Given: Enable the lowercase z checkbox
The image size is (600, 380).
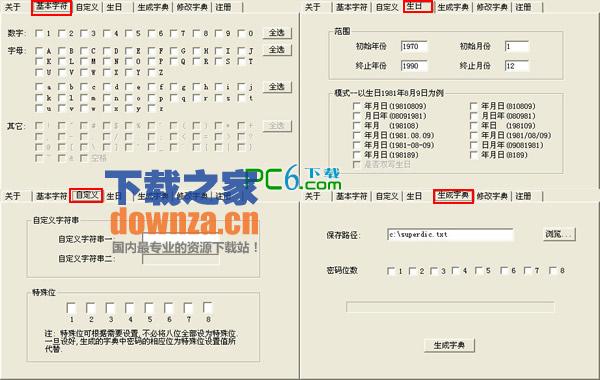Looking at the screenshot, I should click(151, 108).
